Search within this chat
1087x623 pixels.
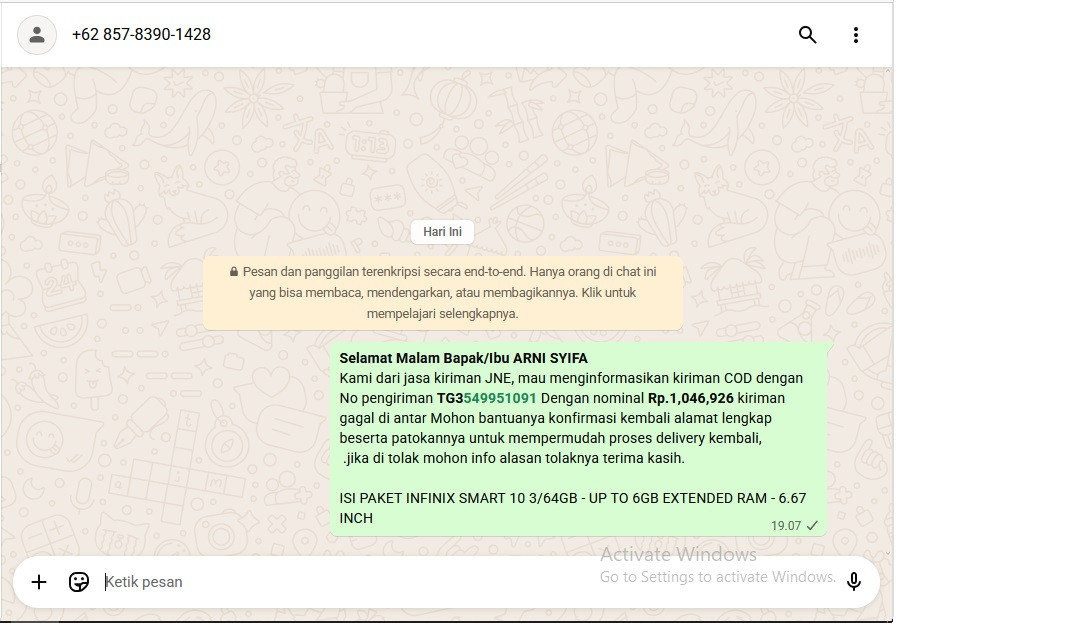808,35
